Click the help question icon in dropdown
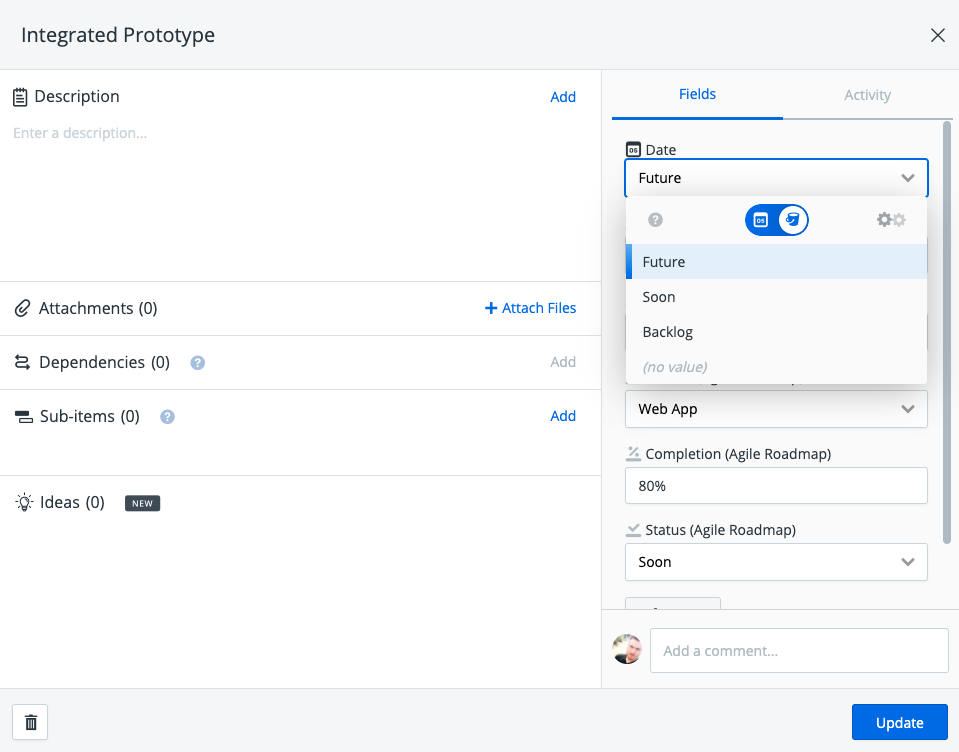This screenshot has height=752, width=959. (655, 219)
